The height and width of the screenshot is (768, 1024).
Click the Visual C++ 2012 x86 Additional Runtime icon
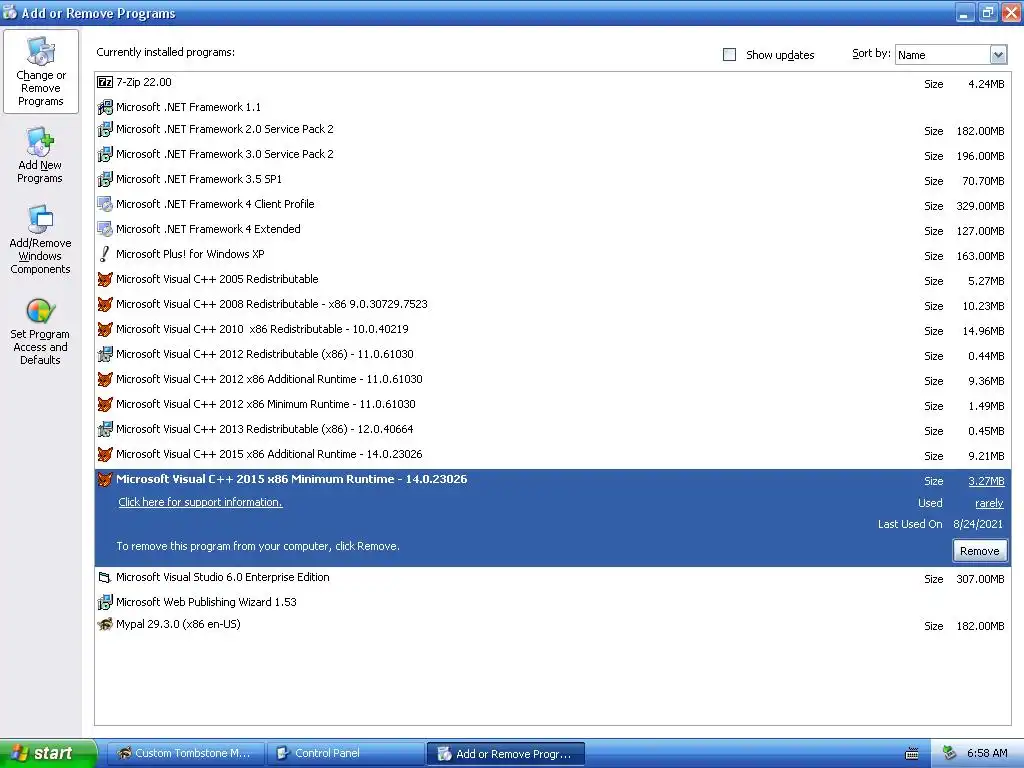(x=104, y=379)
